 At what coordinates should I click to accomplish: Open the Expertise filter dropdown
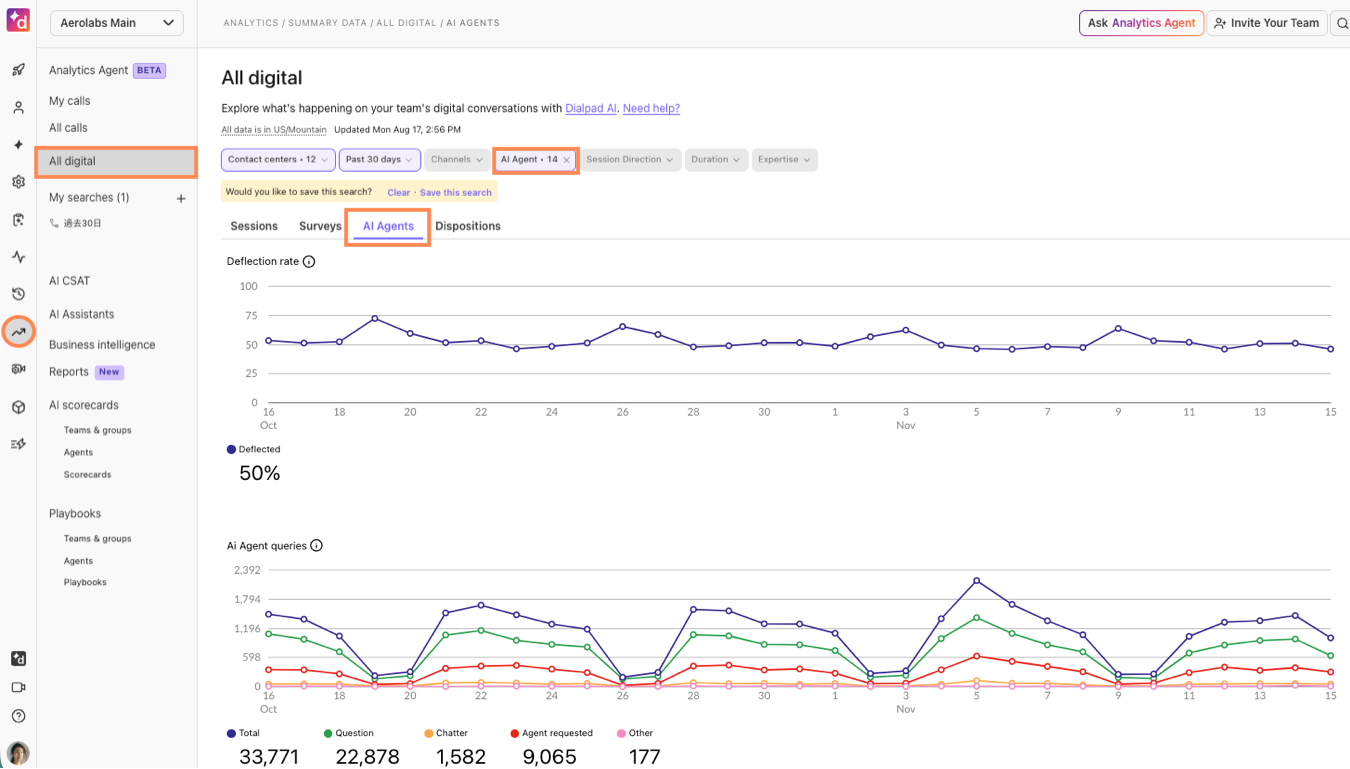click(x=784, y=160)
